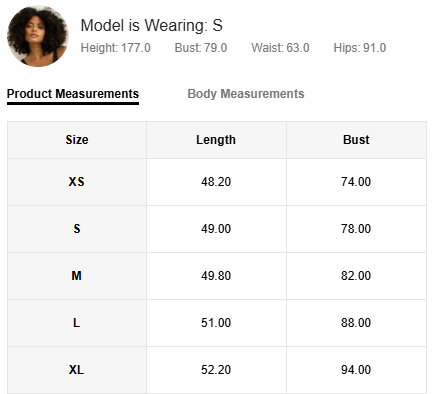This screenshot has width=445, height=394.
Task: Click the Length column header
Action: 216,140
